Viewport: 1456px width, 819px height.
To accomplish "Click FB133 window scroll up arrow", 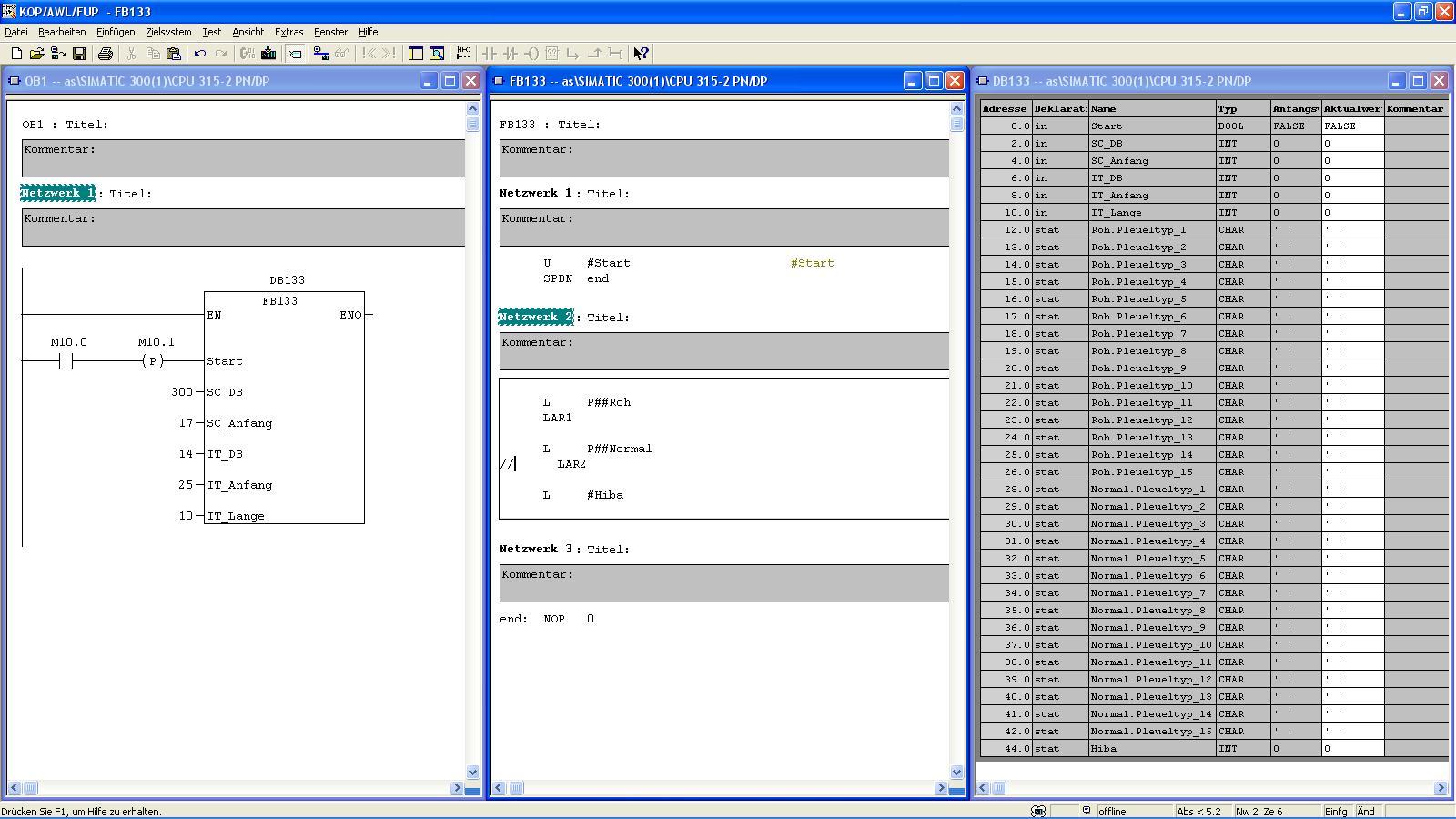I will click(x=956, y=109).
